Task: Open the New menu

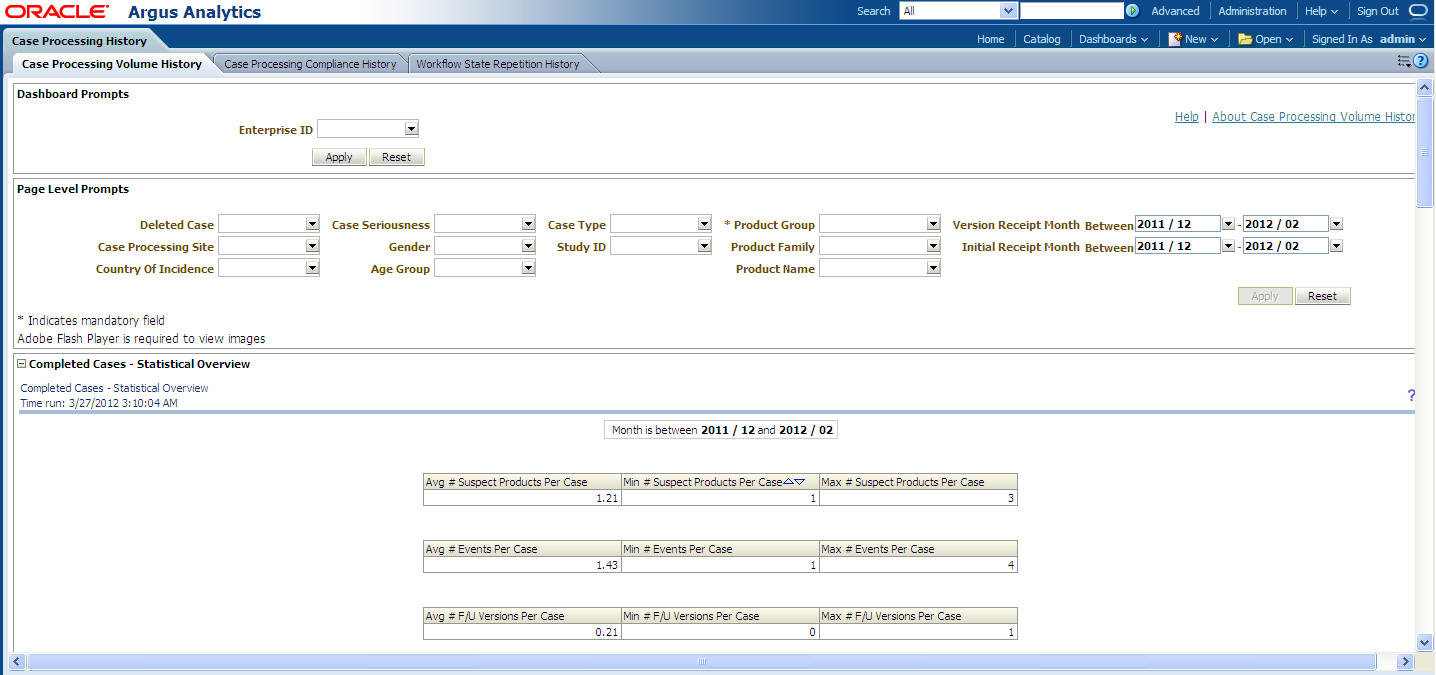Action: point(1193,39)
